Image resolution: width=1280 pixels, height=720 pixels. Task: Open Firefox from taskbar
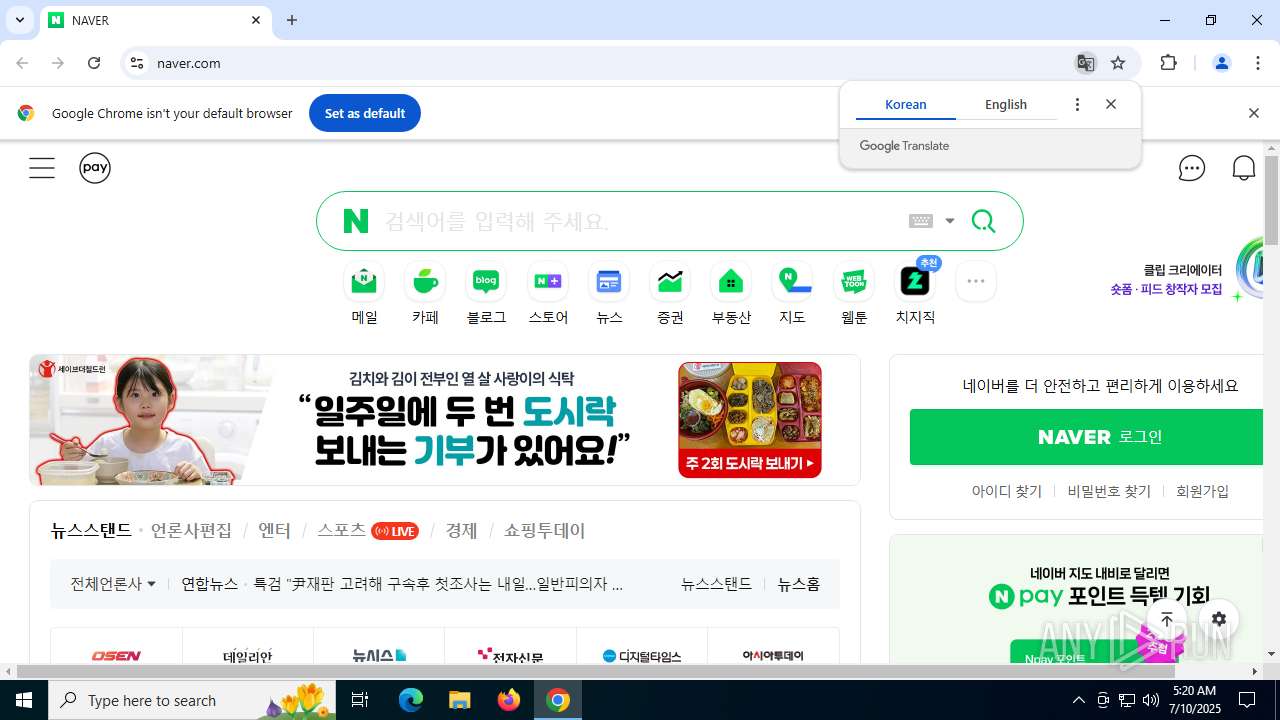509,700
